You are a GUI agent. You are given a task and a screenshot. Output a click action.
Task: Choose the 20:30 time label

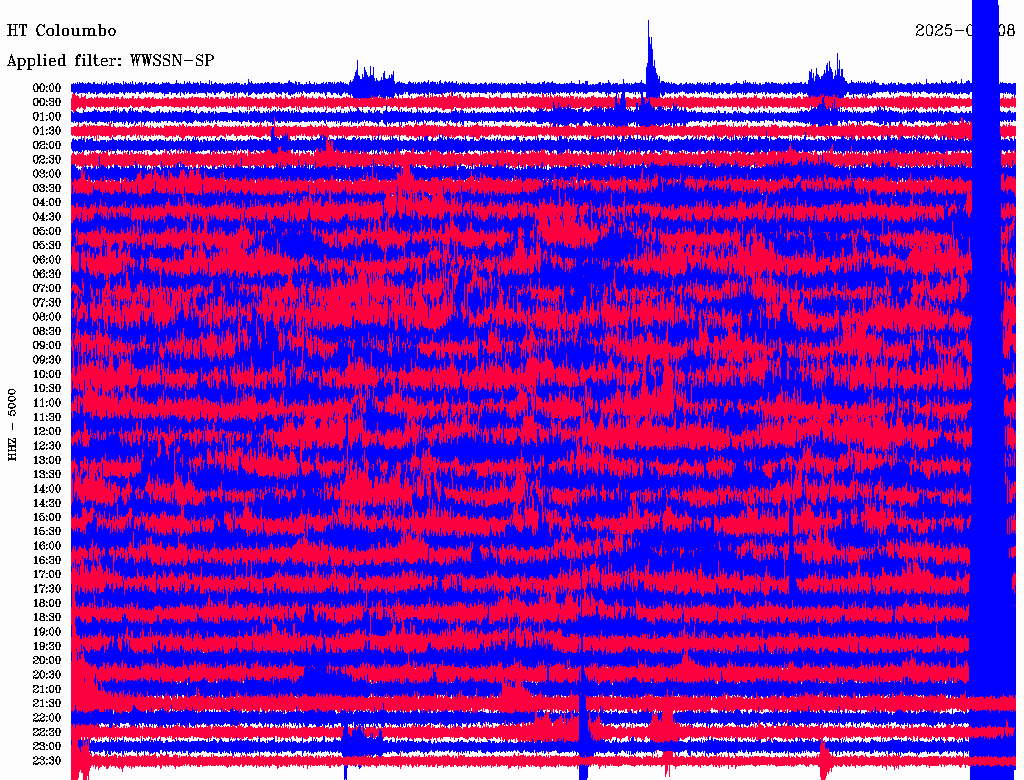click(47, 675)
